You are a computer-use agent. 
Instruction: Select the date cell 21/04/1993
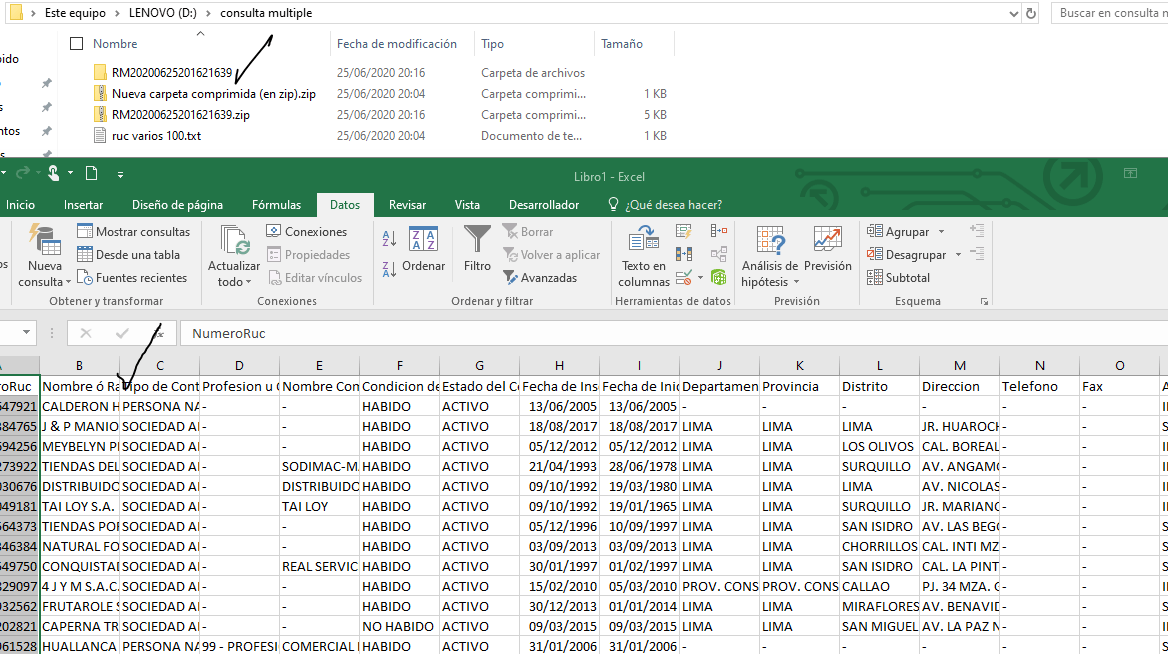tap(559, 466)
